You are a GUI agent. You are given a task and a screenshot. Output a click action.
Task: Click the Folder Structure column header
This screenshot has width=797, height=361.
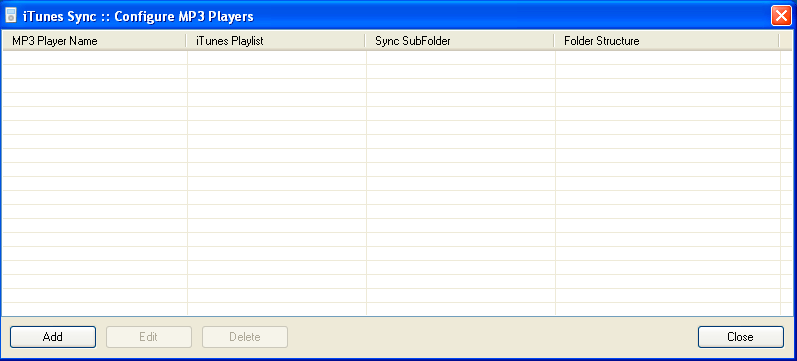(x=666, y=41)
